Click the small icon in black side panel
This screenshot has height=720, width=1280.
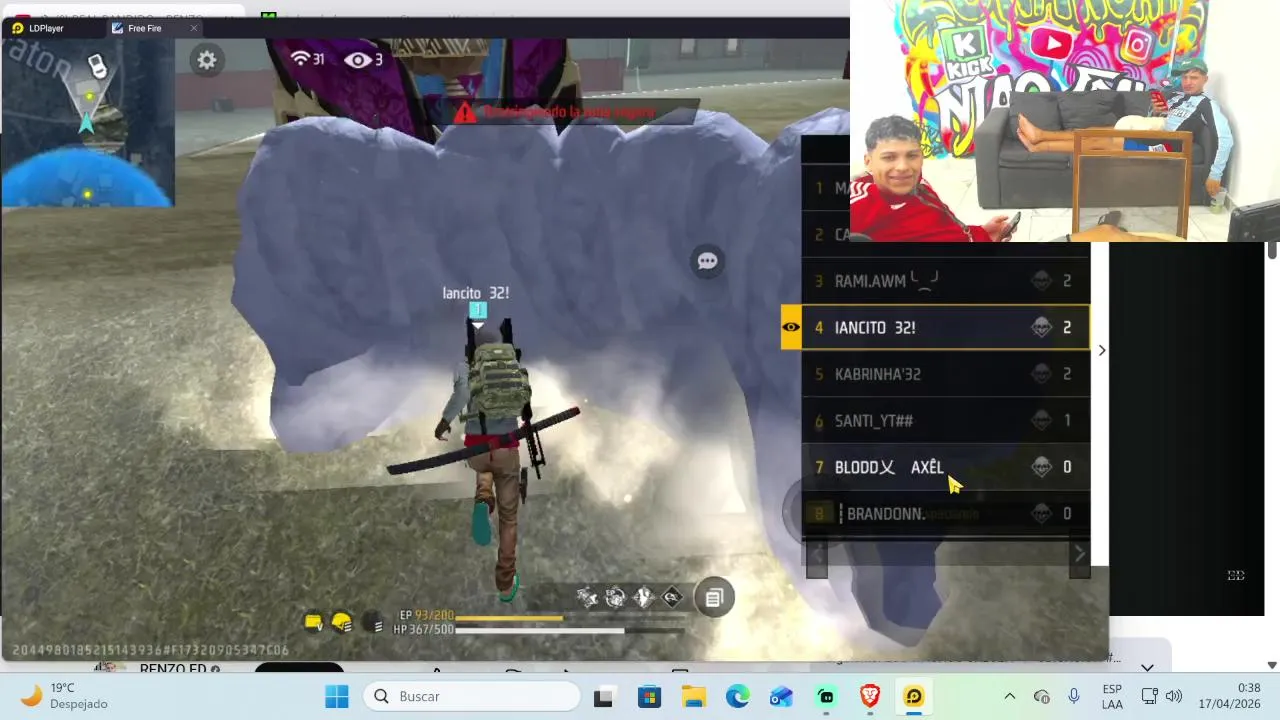click(1236, 575)
